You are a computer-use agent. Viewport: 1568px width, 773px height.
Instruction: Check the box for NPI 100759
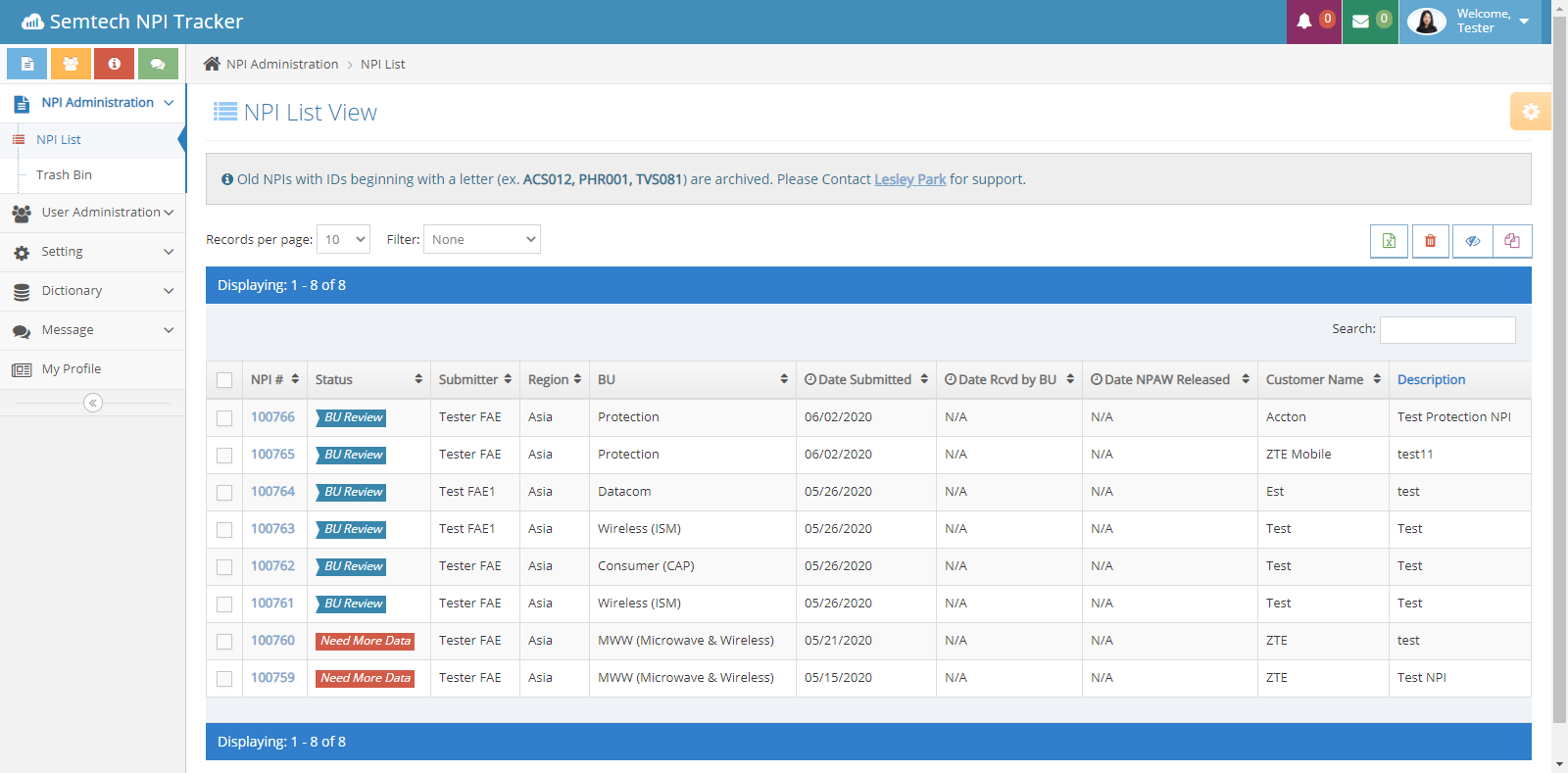click(224, 679)
